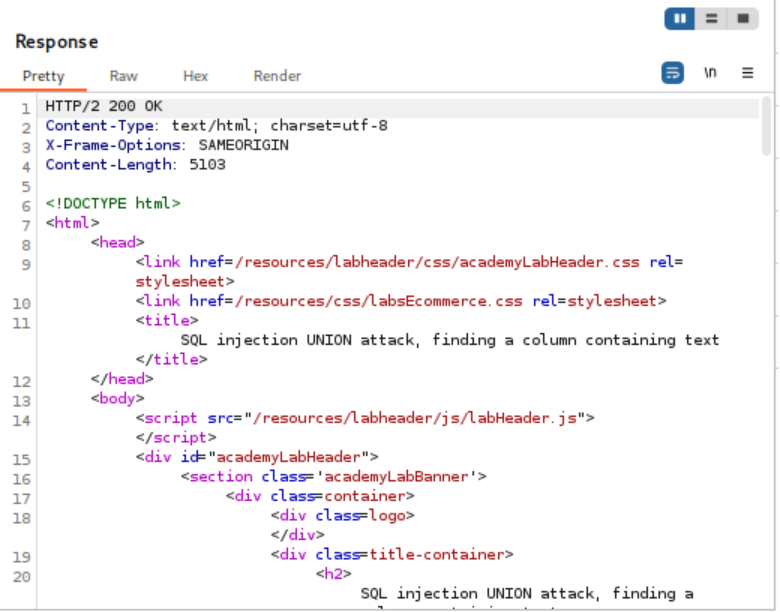Click the HTTP/2 200 OK status line
The image size is (780, 612).
[x=104, y=106]
